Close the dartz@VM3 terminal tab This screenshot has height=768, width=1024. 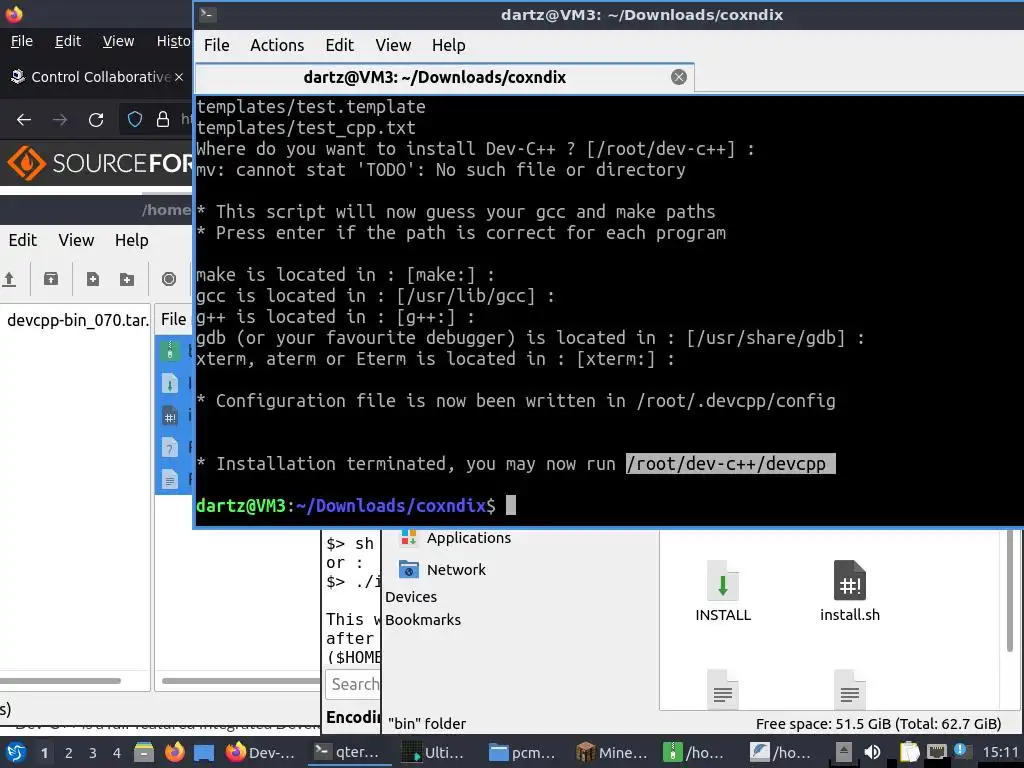point(679,77)
